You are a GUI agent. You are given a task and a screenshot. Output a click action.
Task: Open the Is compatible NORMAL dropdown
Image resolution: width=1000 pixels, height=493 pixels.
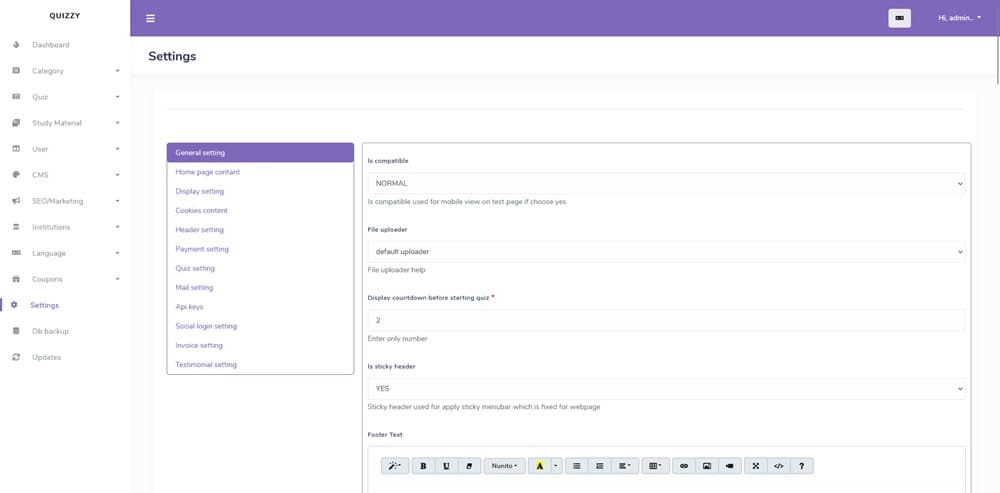tap(666, 183)
